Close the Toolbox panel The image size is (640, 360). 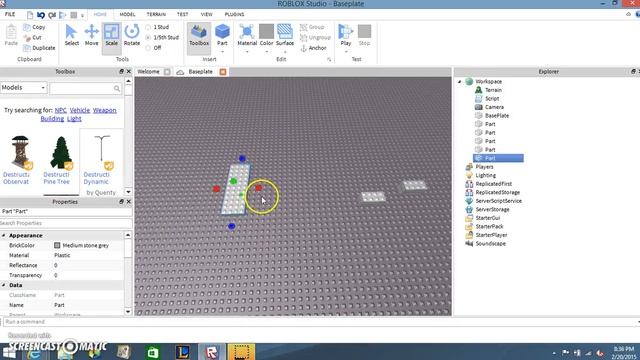[129, 71]
